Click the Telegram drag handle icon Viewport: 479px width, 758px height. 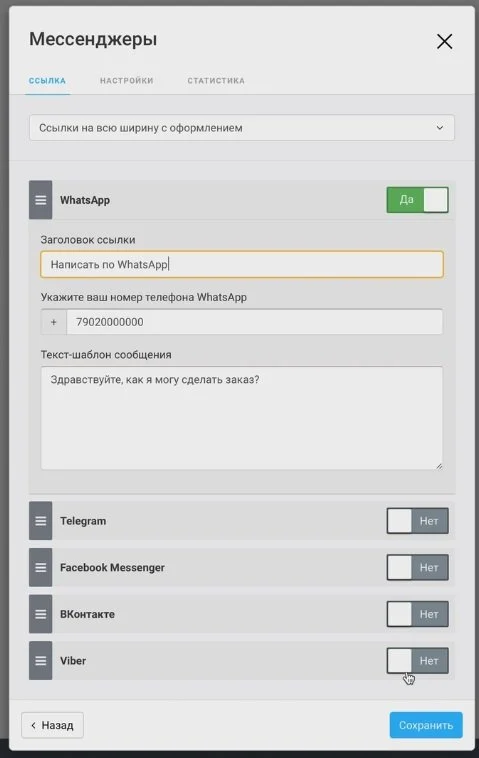(41, 521)
